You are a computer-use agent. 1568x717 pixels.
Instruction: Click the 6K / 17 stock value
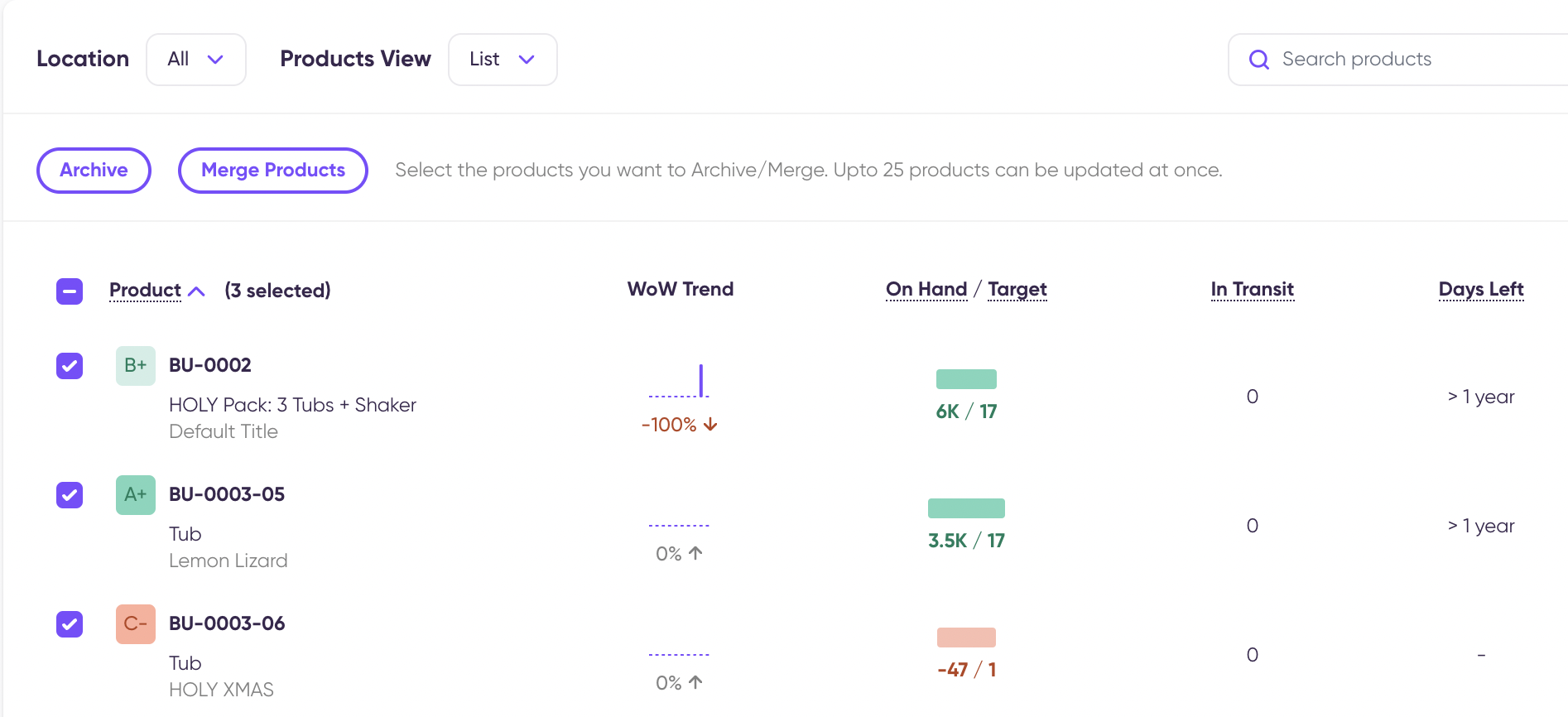pos(966,411)
